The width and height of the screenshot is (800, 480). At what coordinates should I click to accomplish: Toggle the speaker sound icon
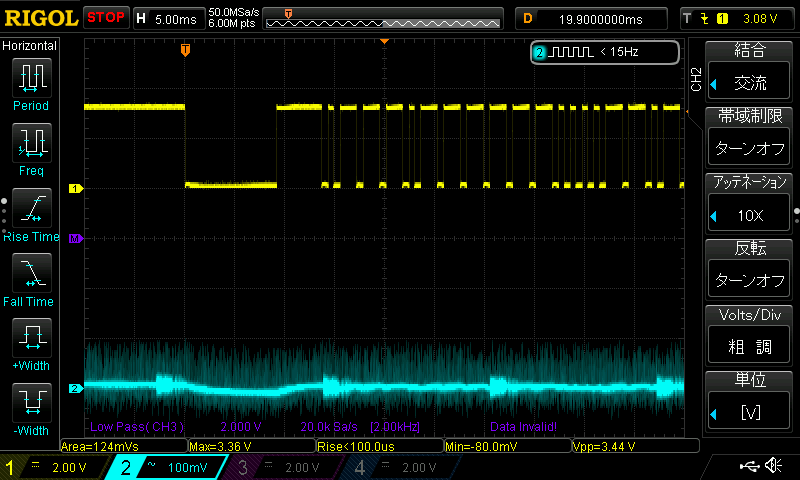pyautogui.click(x=772, y=467)
